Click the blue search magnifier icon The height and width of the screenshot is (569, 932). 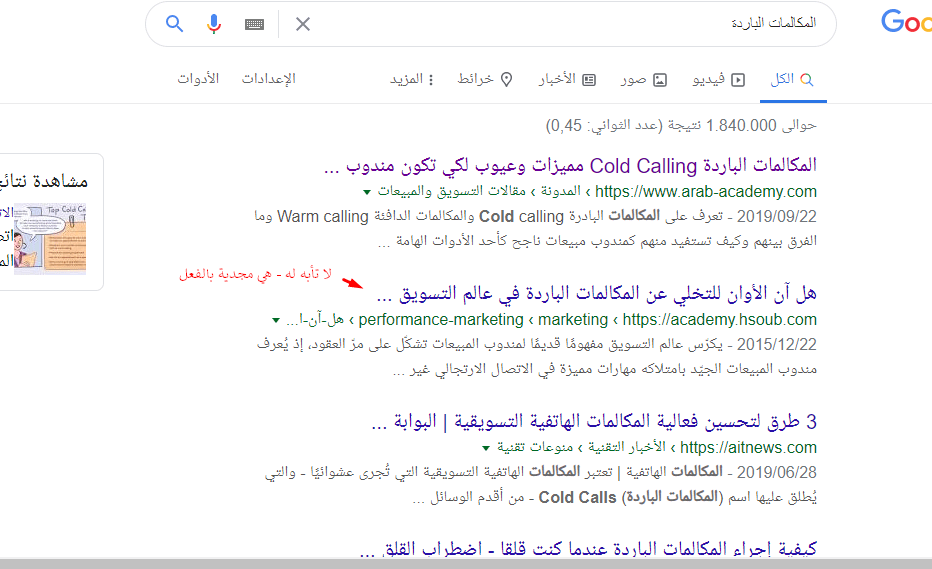[x=174, y=24]
